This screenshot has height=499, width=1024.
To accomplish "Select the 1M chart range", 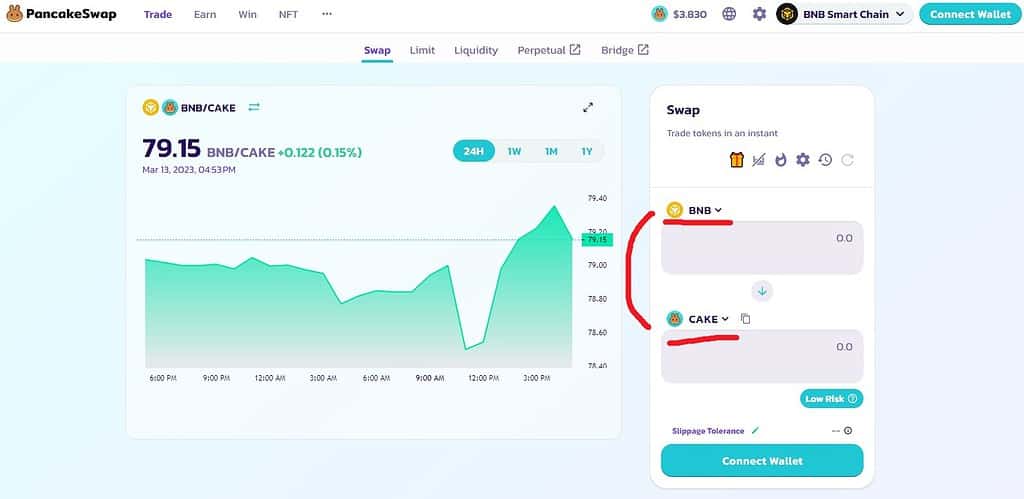I will 551,152.
